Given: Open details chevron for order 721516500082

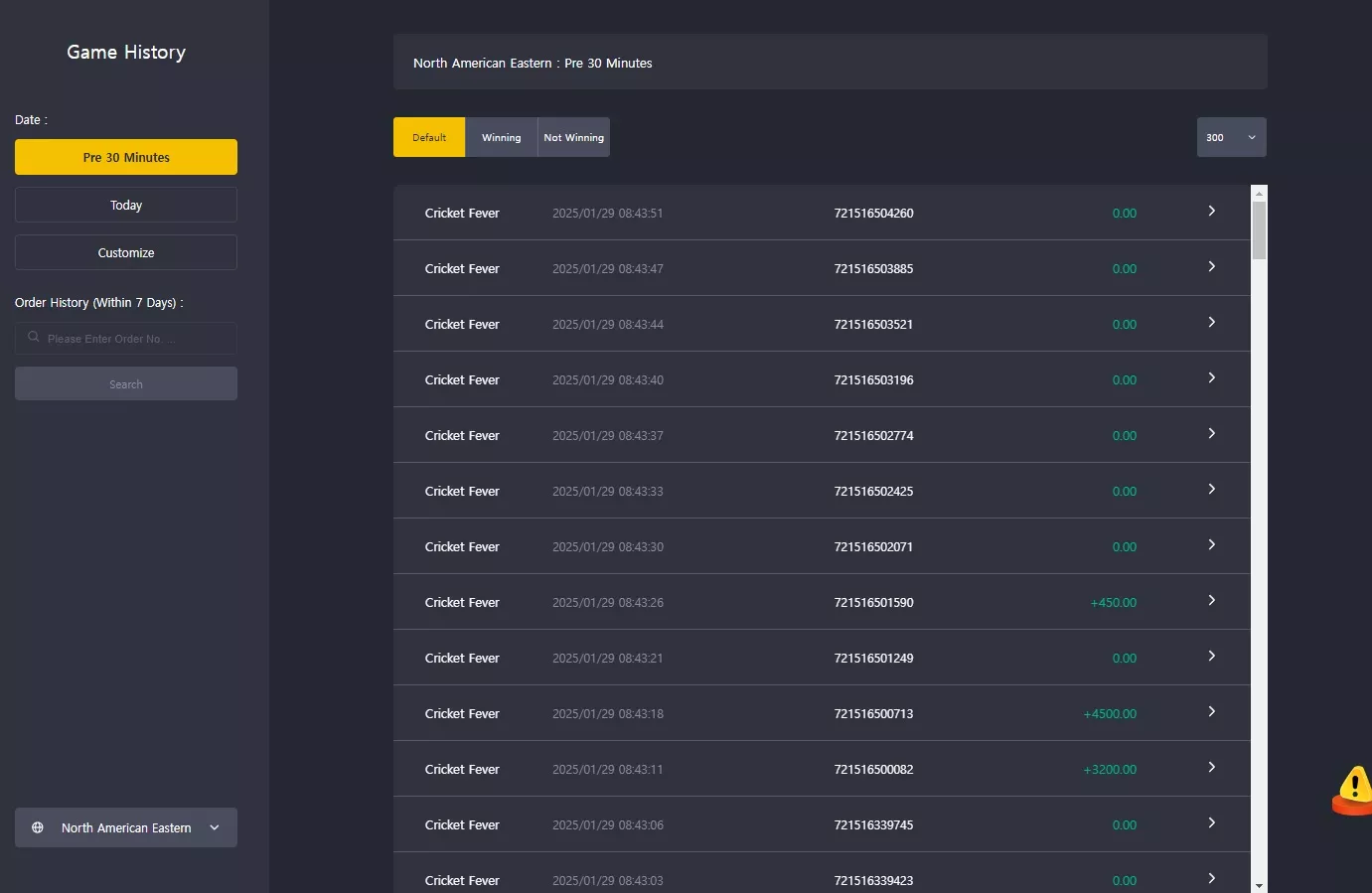Looking at the screenshot, I should (1211, 767).
